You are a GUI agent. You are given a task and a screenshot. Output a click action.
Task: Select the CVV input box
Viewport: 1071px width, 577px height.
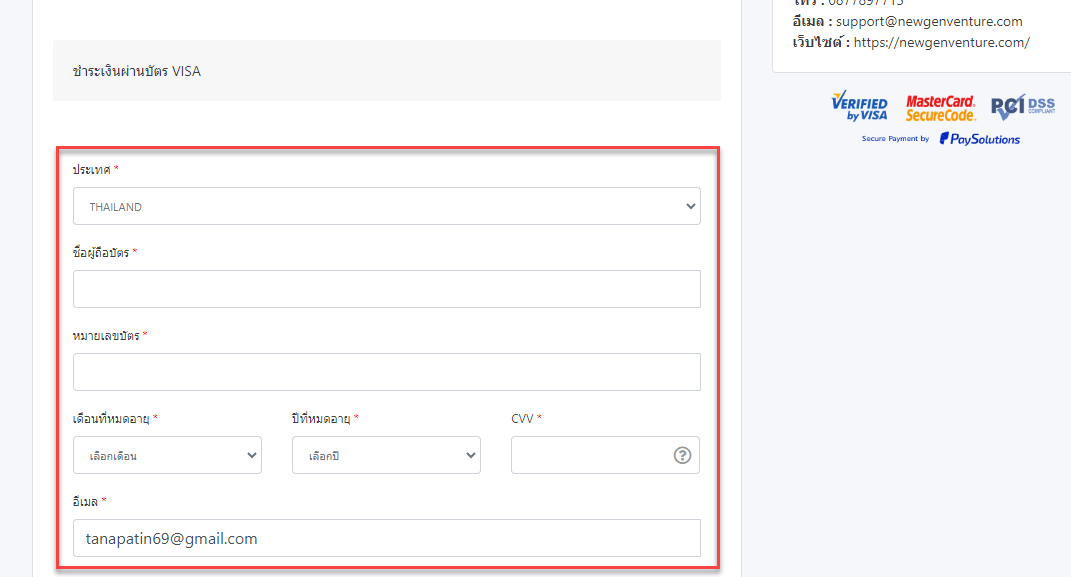(x=590, y=455)
